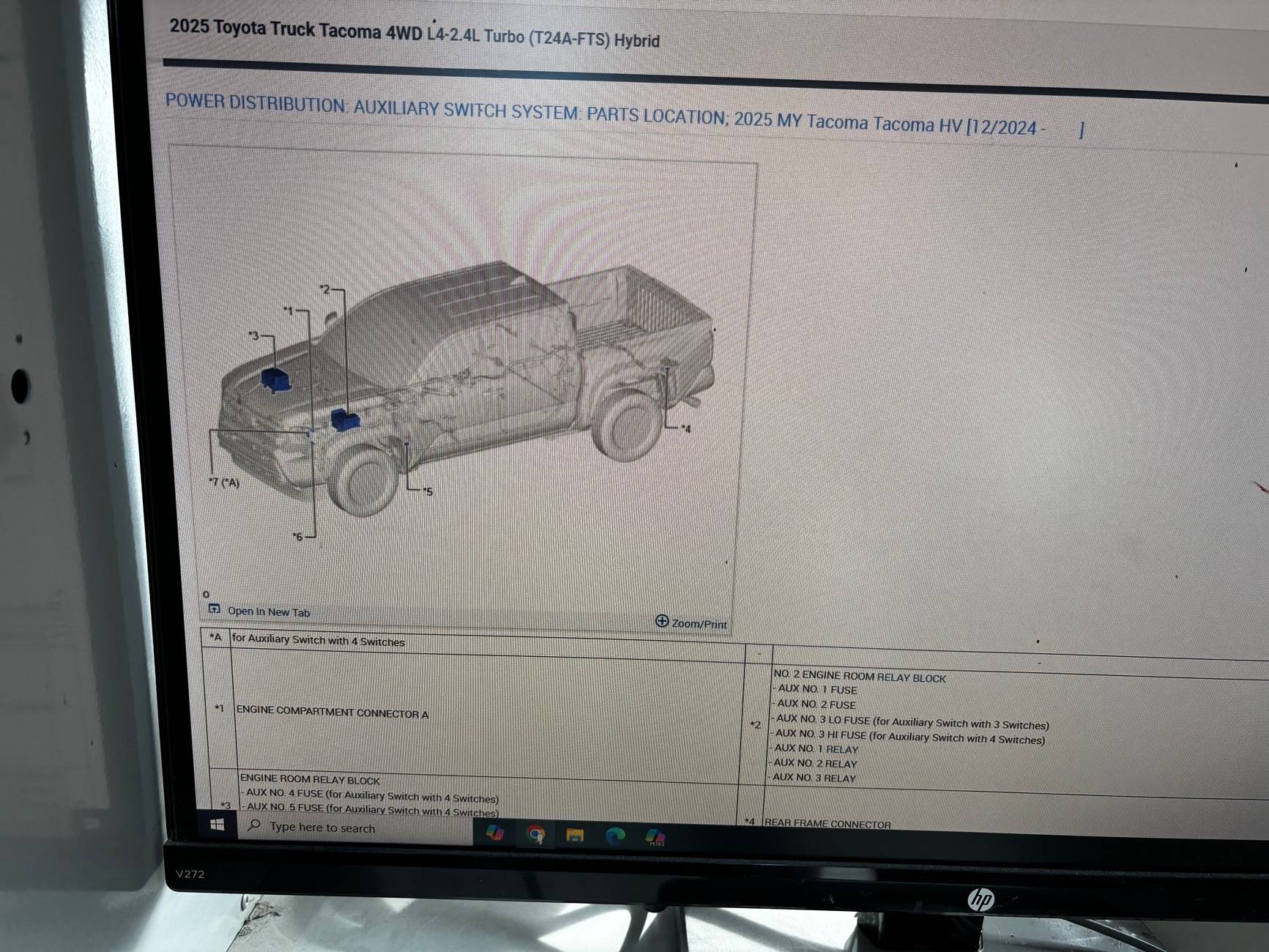The image size is (1269, 952).
Task: Click the blue No. 2 relay block under *2
Action: 345,420
